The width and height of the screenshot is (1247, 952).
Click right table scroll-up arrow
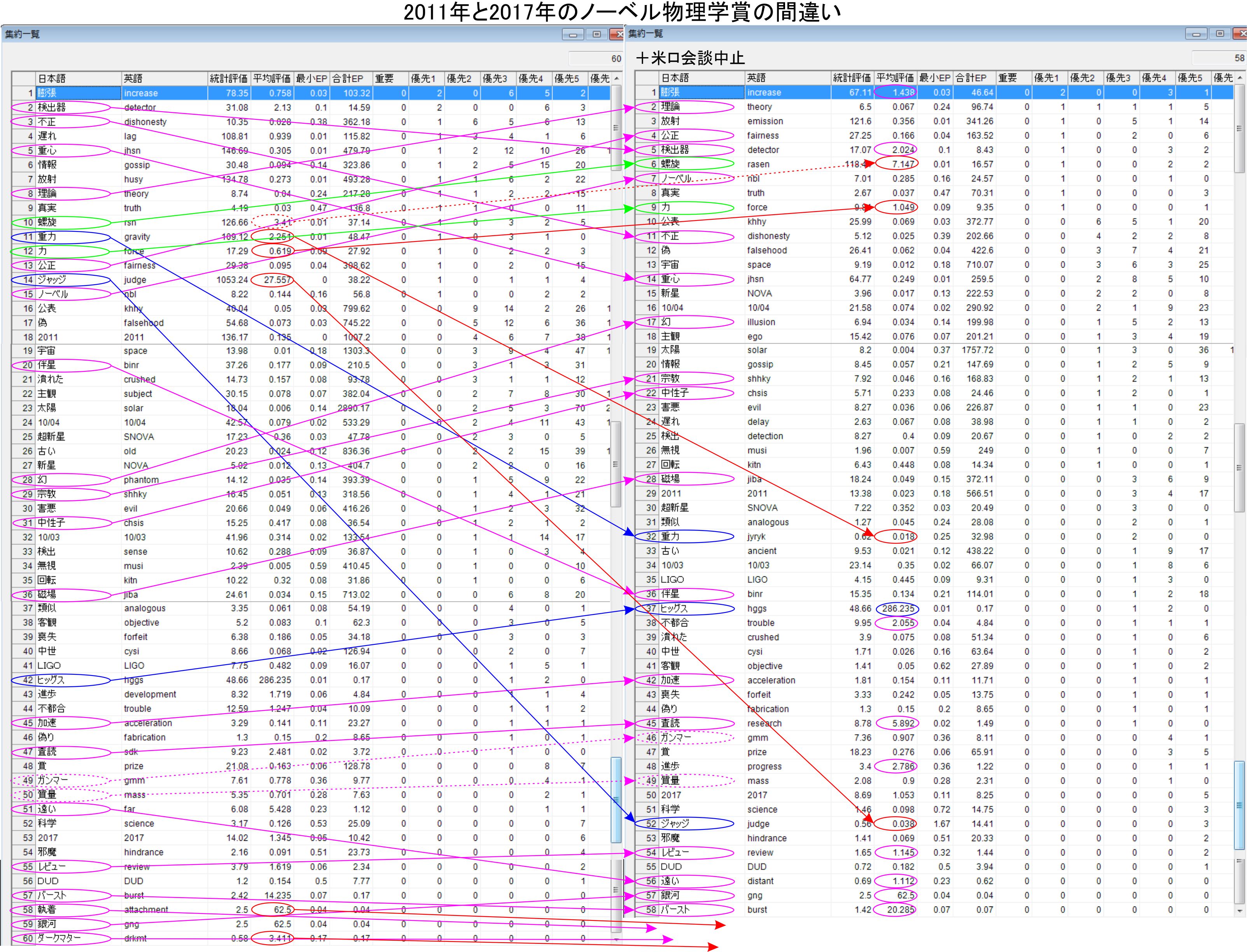(1240, 78)
